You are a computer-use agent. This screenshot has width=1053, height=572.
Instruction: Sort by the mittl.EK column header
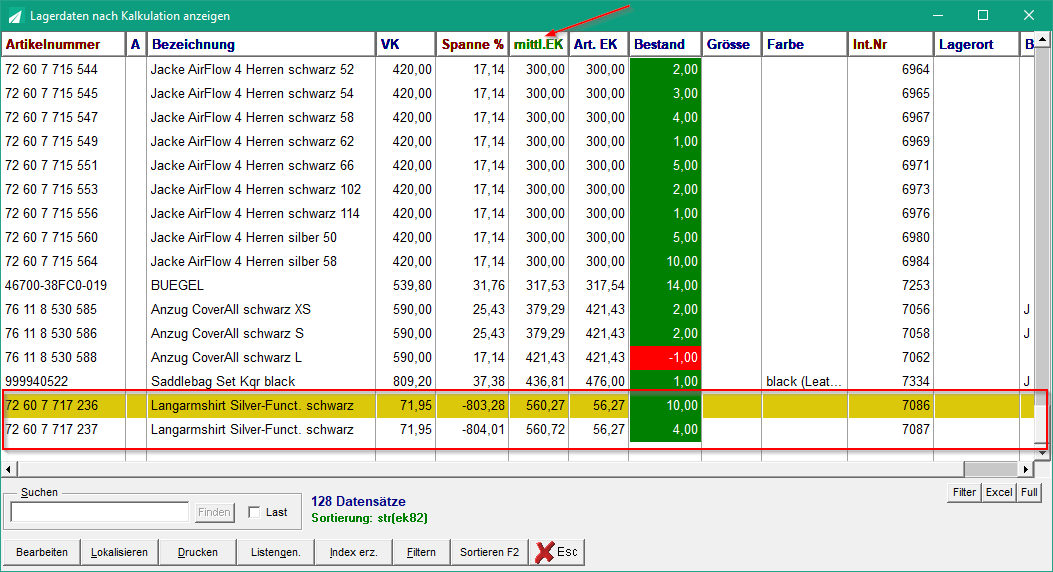[x=538, y=44]
